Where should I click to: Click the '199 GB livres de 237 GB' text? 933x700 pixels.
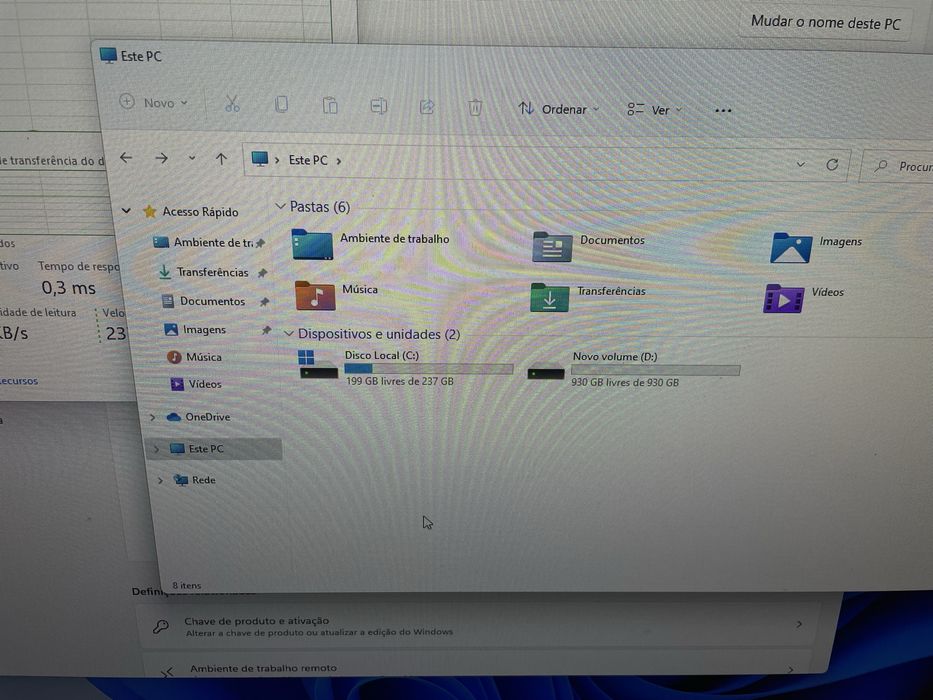tap(399, 381)
